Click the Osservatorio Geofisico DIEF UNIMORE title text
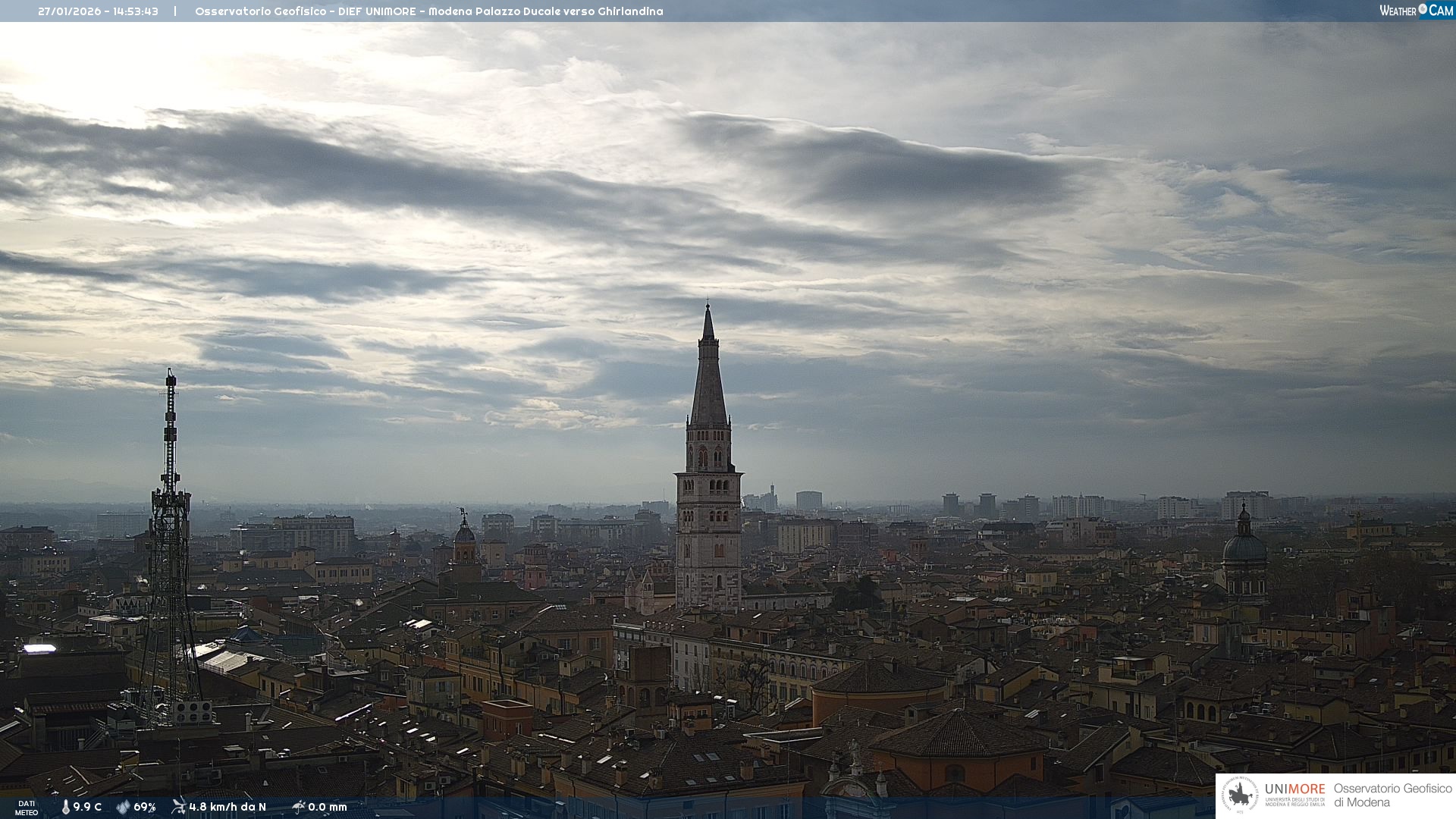Viewport: 1456px width, 819px height. pyautogui.click(x=428, y=11)
